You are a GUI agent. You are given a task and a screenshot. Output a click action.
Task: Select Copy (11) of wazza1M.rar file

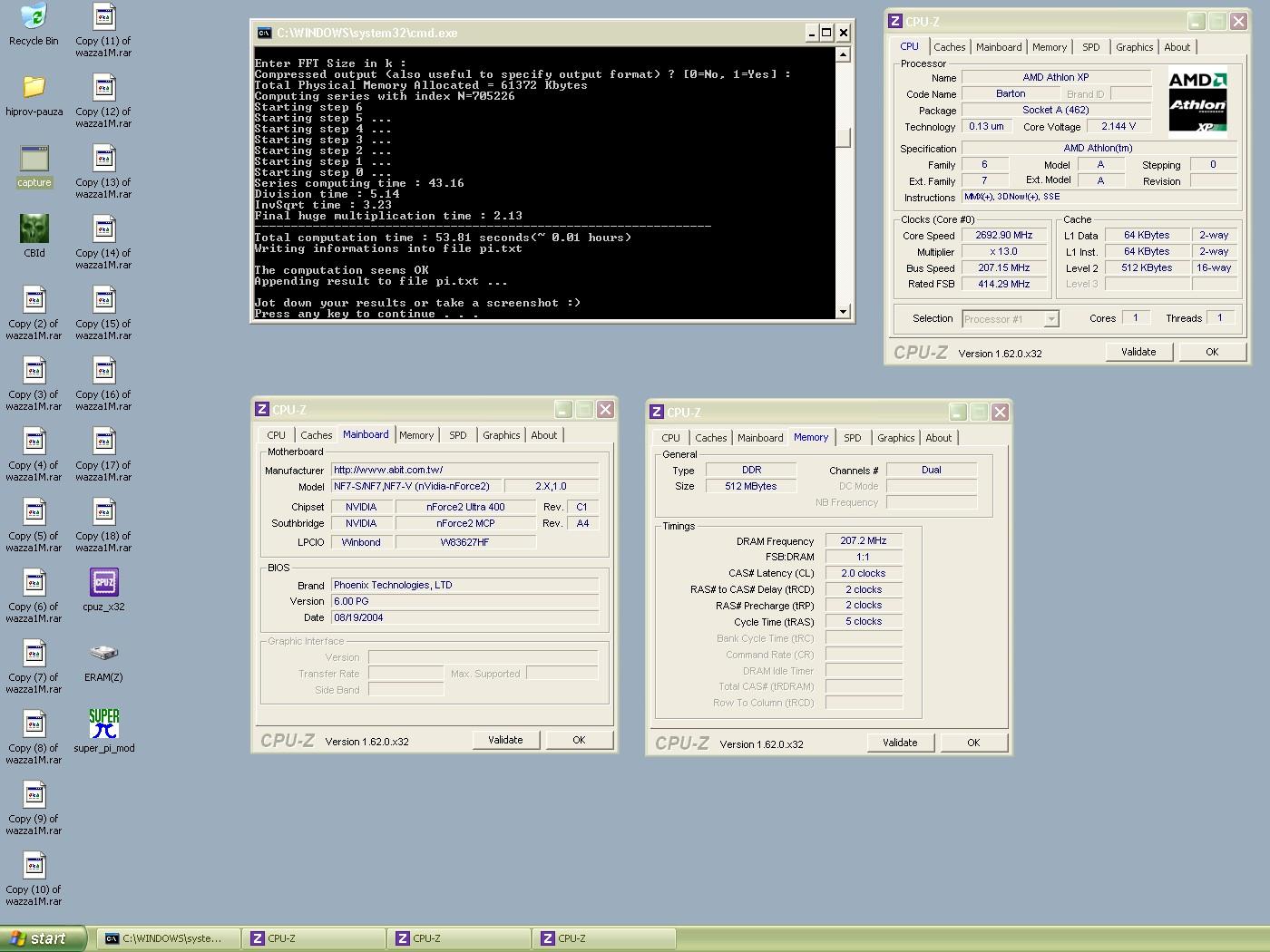click(103, 30)
